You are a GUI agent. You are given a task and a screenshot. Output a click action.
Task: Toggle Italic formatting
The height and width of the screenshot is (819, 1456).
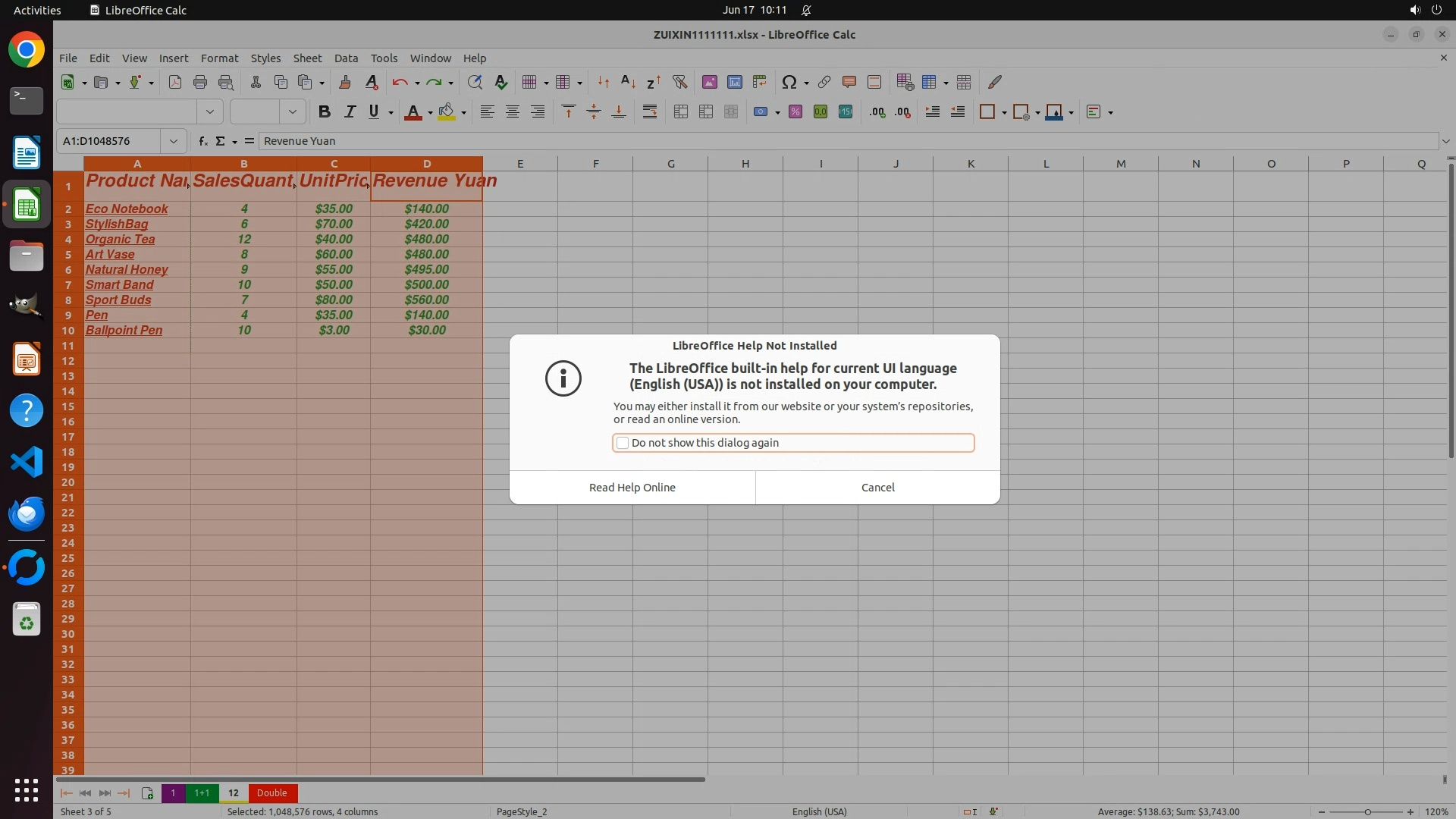pos(349,112)
